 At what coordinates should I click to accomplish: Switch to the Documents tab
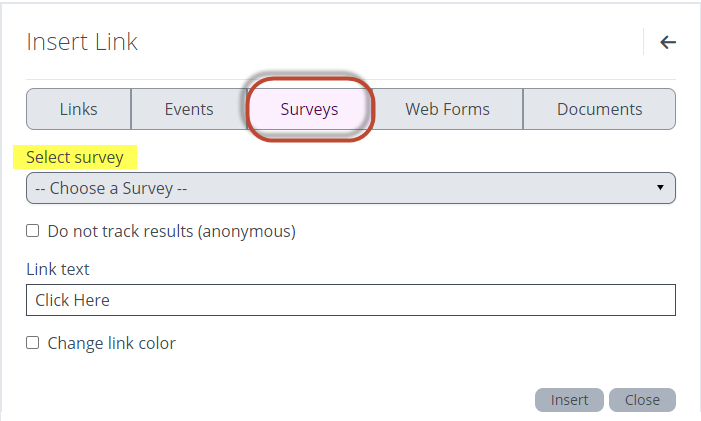[599, 109]
